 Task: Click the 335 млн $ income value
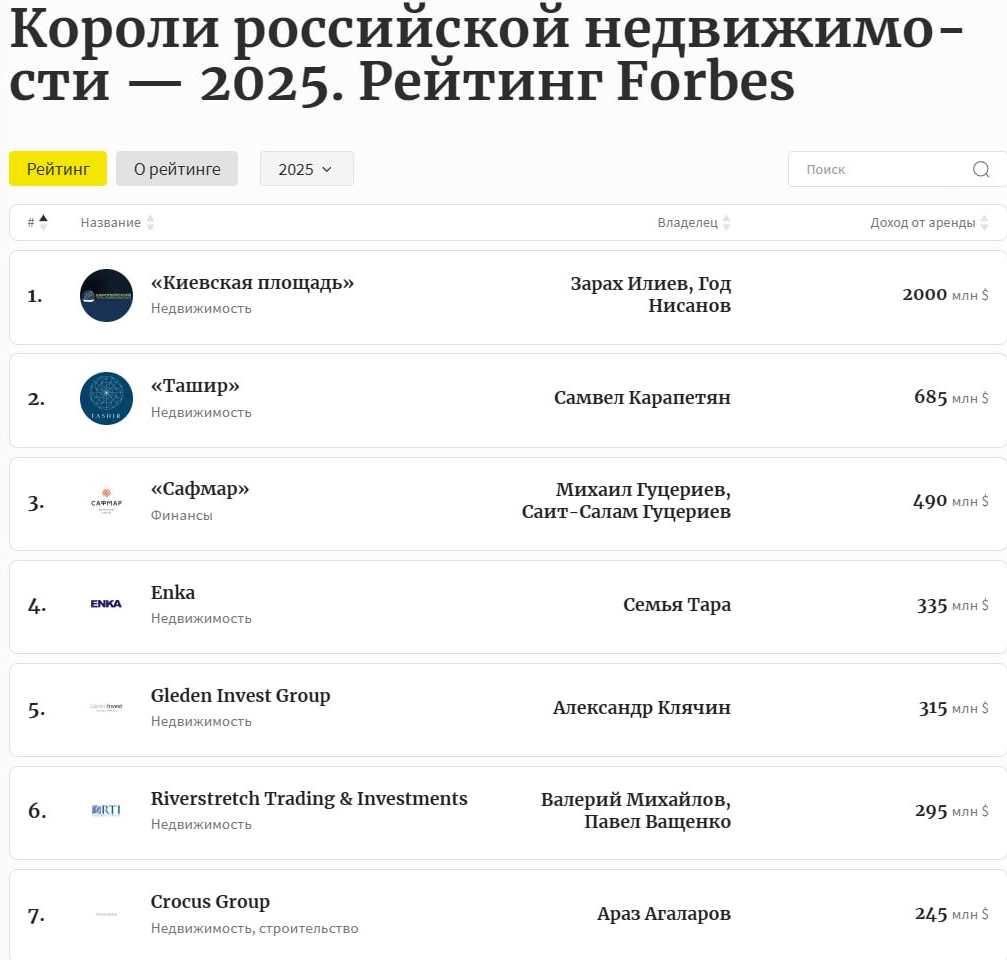tap(952, 605)
